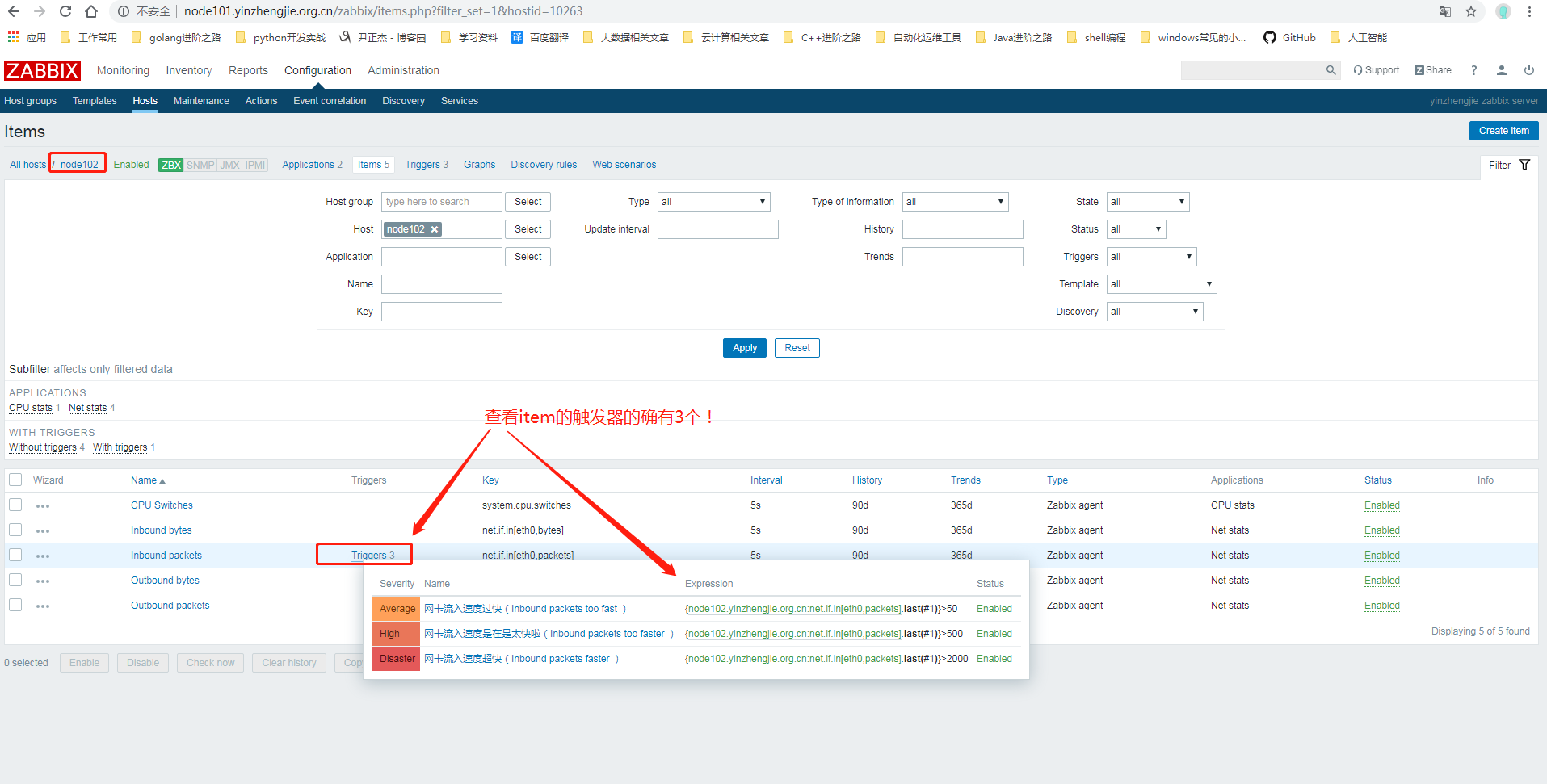Image resolution: width=1547 pixels, height=784 pixels.
Task: Check the Inbound bytes row checkbox
Action: coord(15,530)
